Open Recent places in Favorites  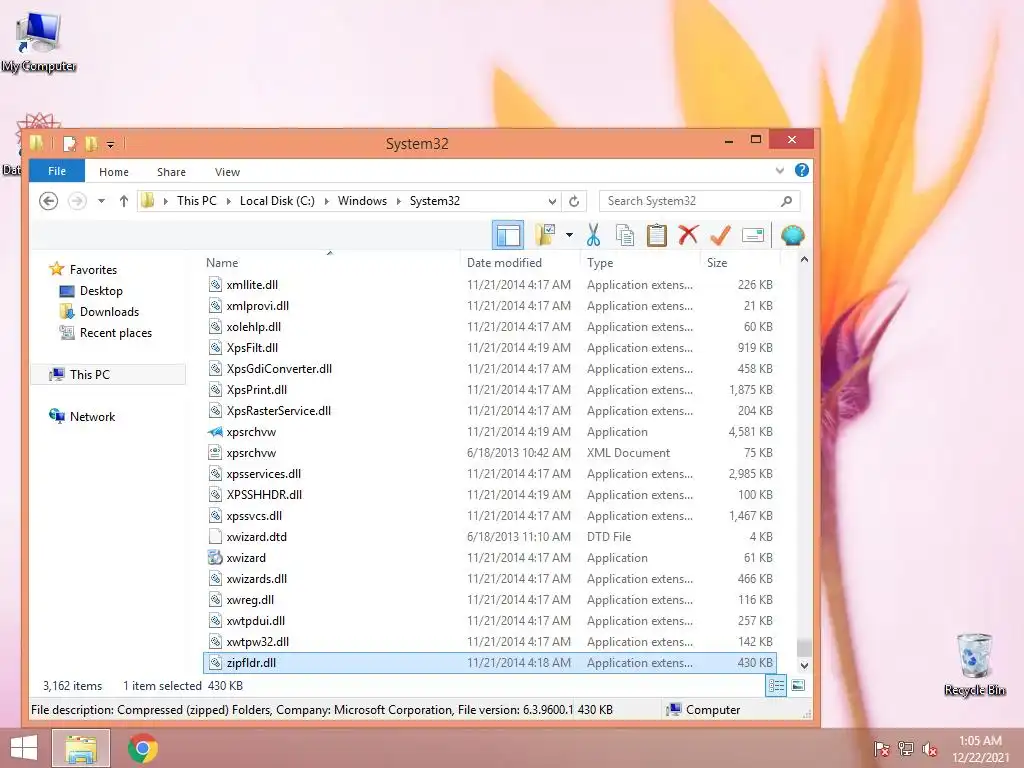pyautogui.click(x=116, y=332)
